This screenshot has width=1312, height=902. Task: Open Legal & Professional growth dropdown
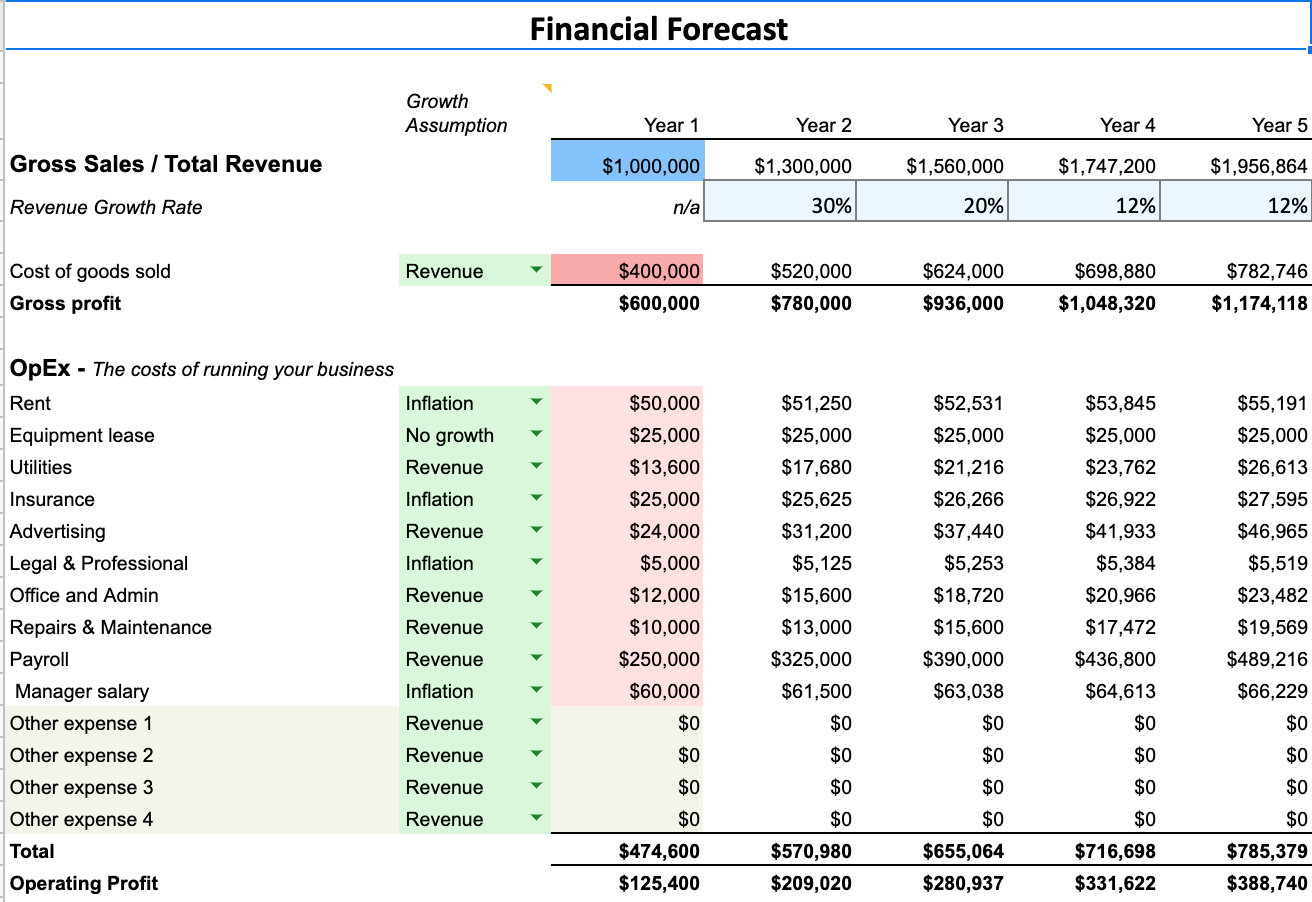tap(536, 562)
